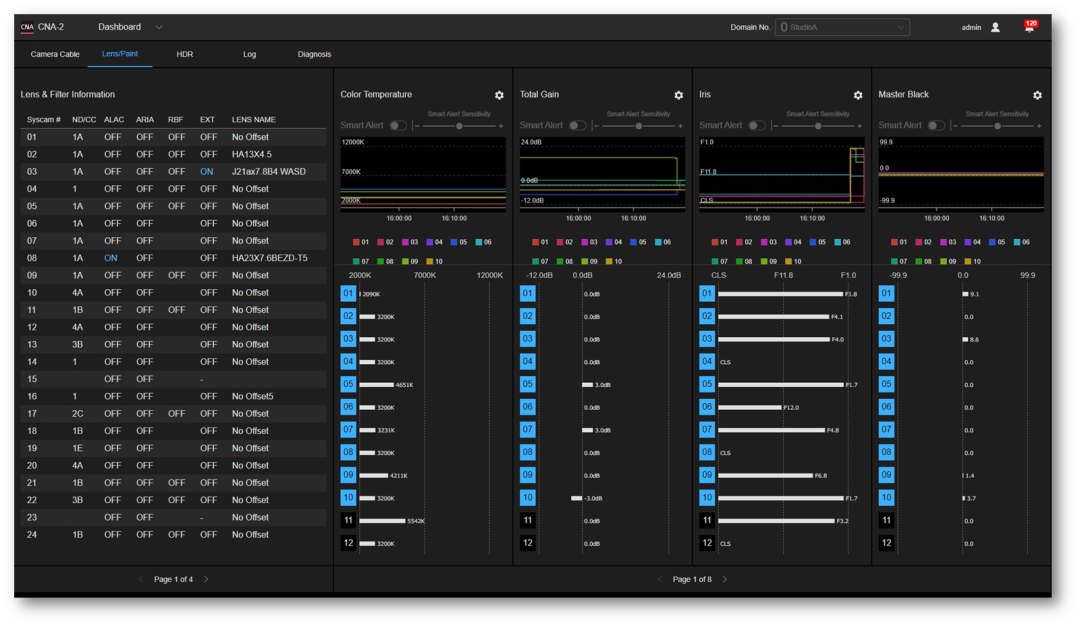Select camera 02 in Master Black list
Image resolution: width=1080 pixels, height=626 pixels.
coord(886,316)
